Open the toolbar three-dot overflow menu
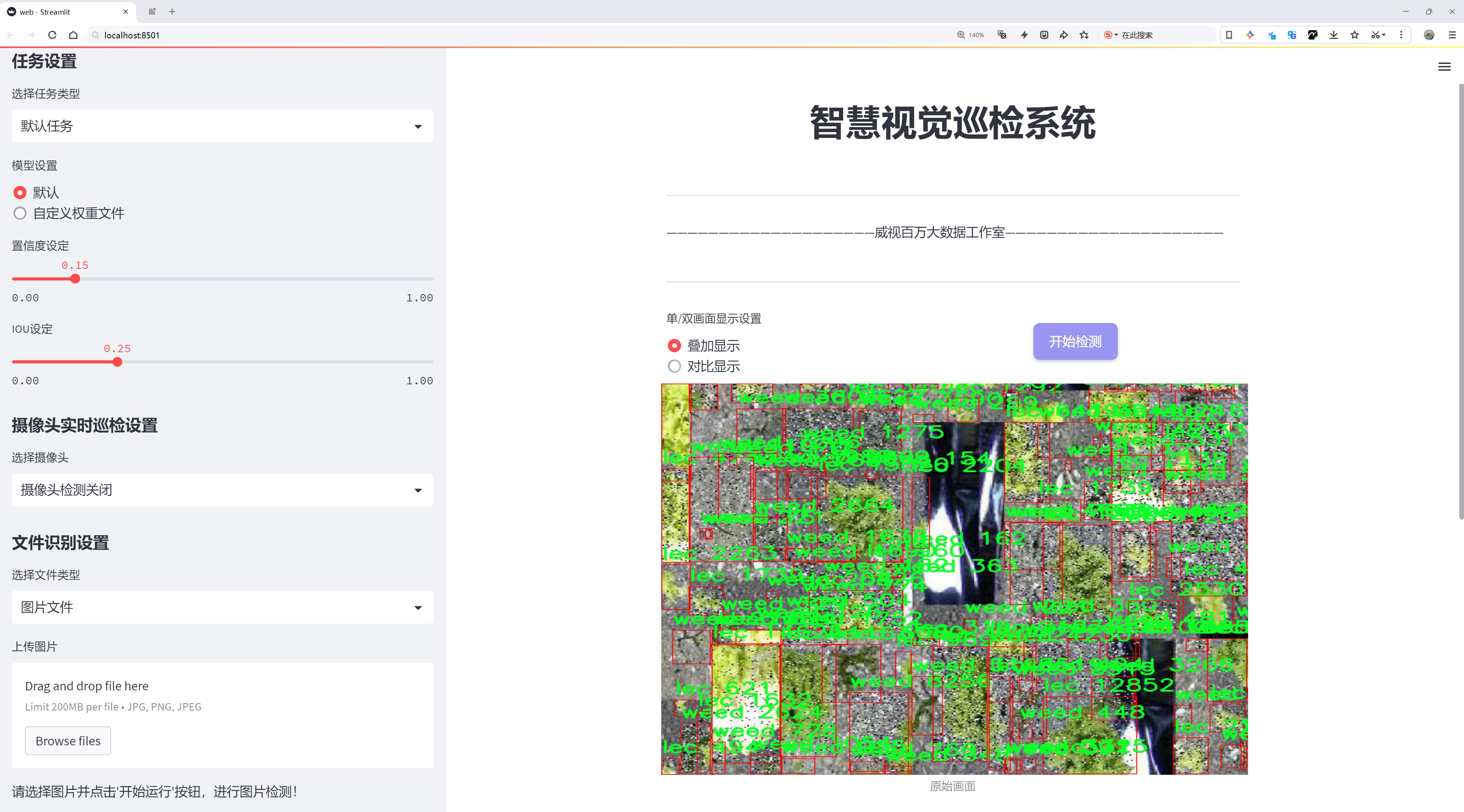The height and width of the screenshot is (812, 1464). [x=1401, y=35]
